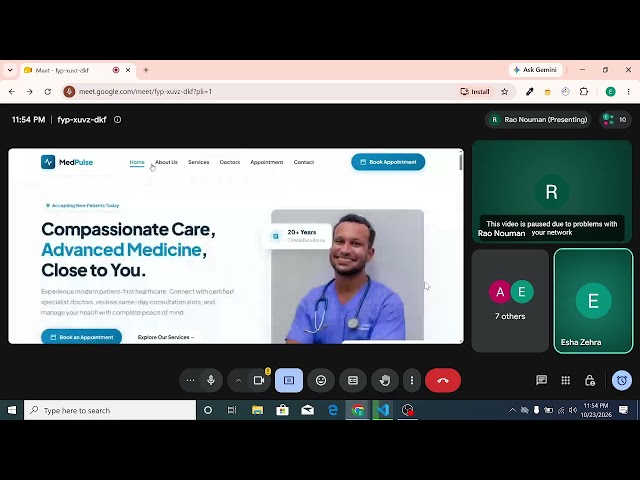
Task: Open Visual Studio Code from taskbar
Action: coord(383,410)
